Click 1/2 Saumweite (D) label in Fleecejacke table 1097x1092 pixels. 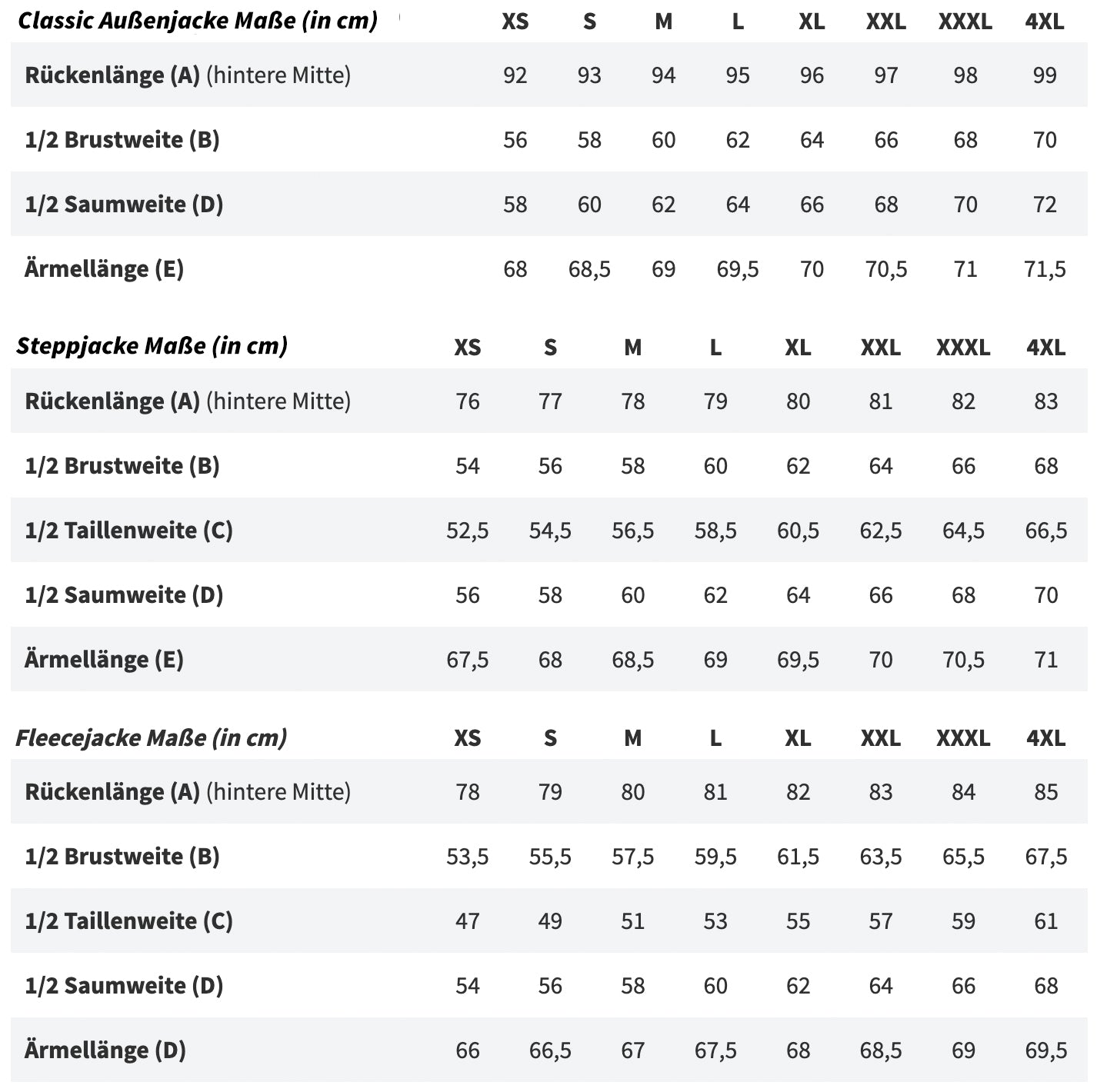coord(123,986)
